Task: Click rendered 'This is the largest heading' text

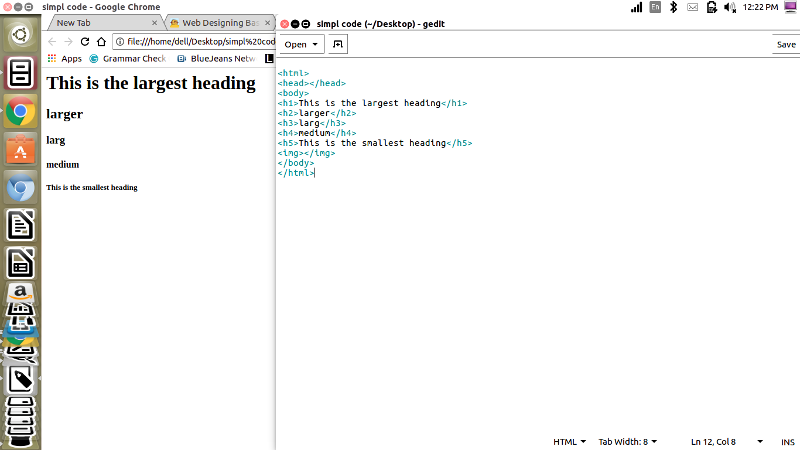Action: [x=151, y=83]
